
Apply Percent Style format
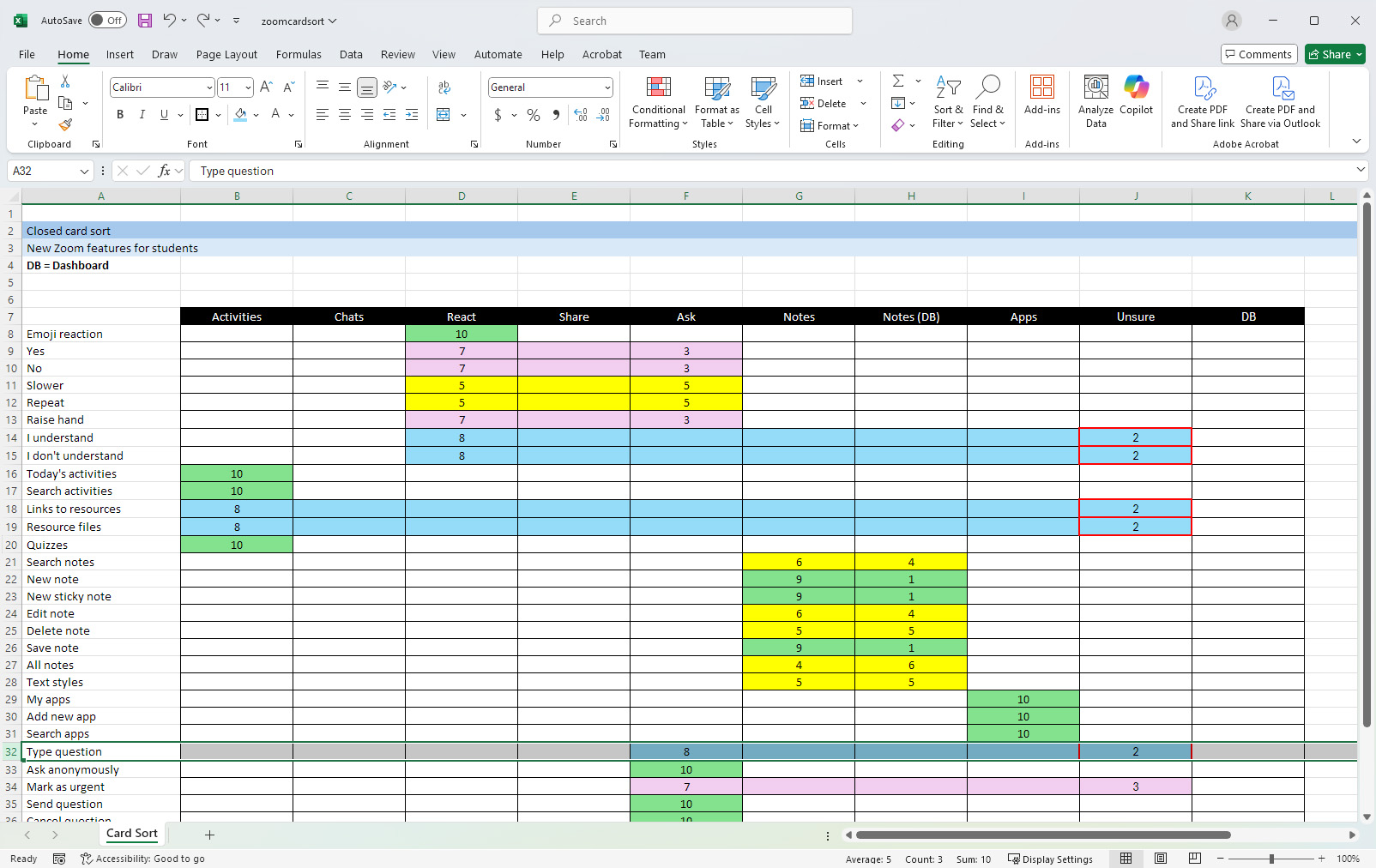pyautogui.click(x=534, y=114)
